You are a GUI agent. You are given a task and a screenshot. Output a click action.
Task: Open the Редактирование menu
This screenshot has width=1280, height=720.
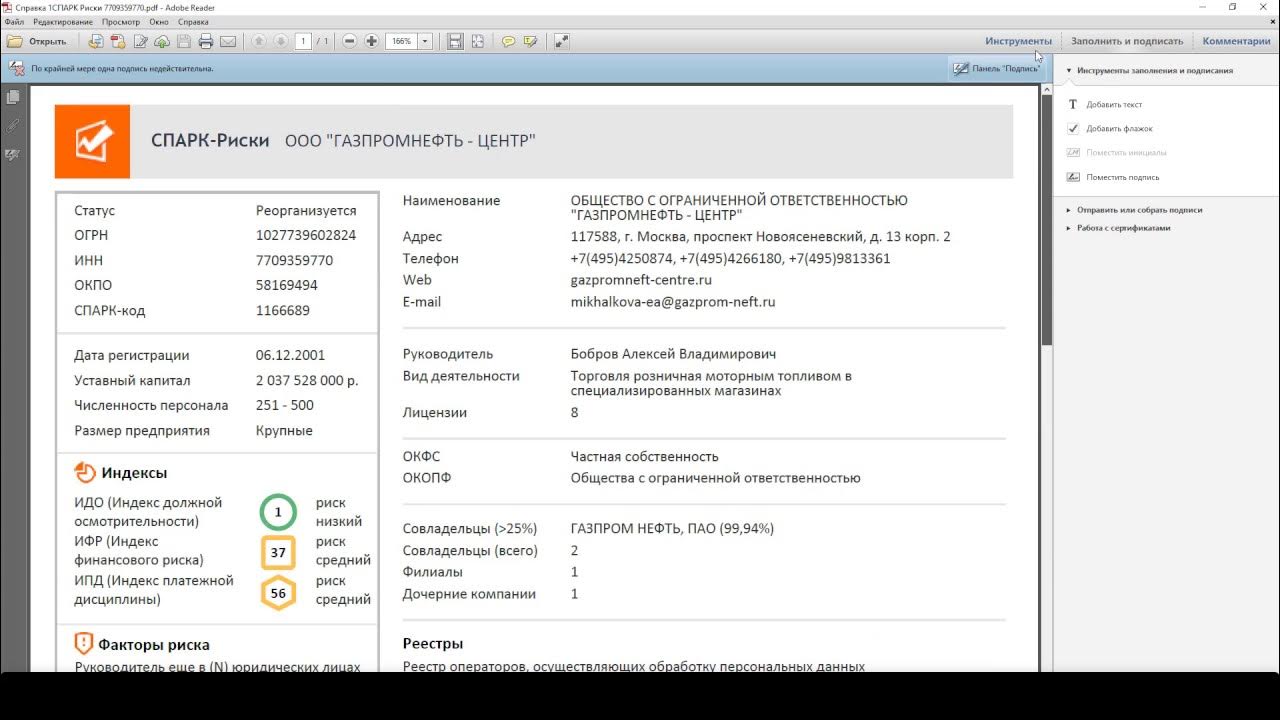[x=63, y=21]
